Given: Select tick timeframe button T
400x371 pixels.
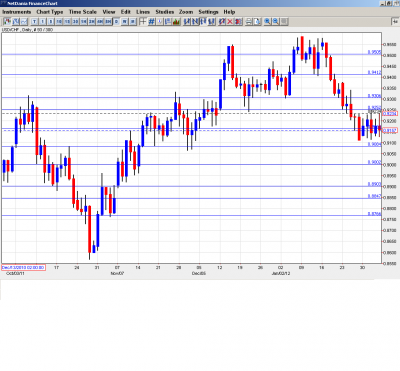Looking at the screenshot, I should pyautogui.click(x=34, y=22).
